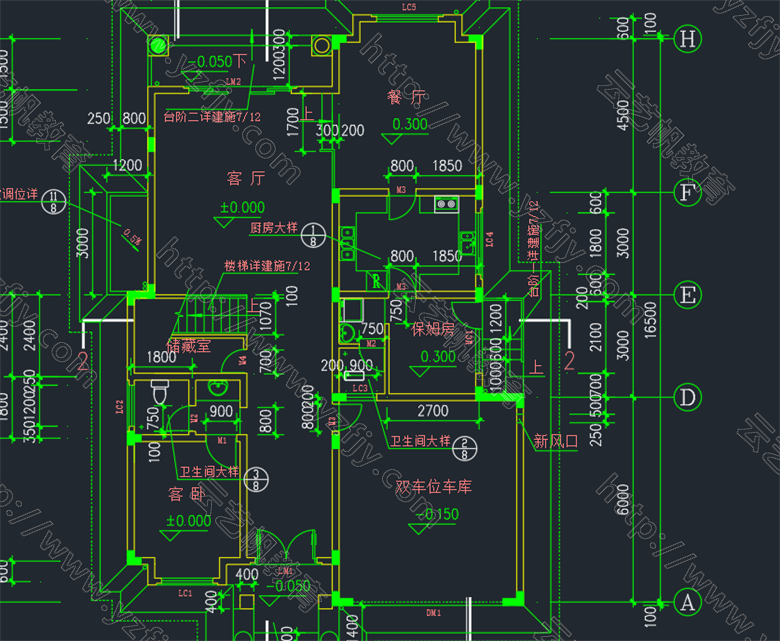The image size is (780, 641).
Task: Select the 1070 dimension by staircase
Action: pos(266,317)
